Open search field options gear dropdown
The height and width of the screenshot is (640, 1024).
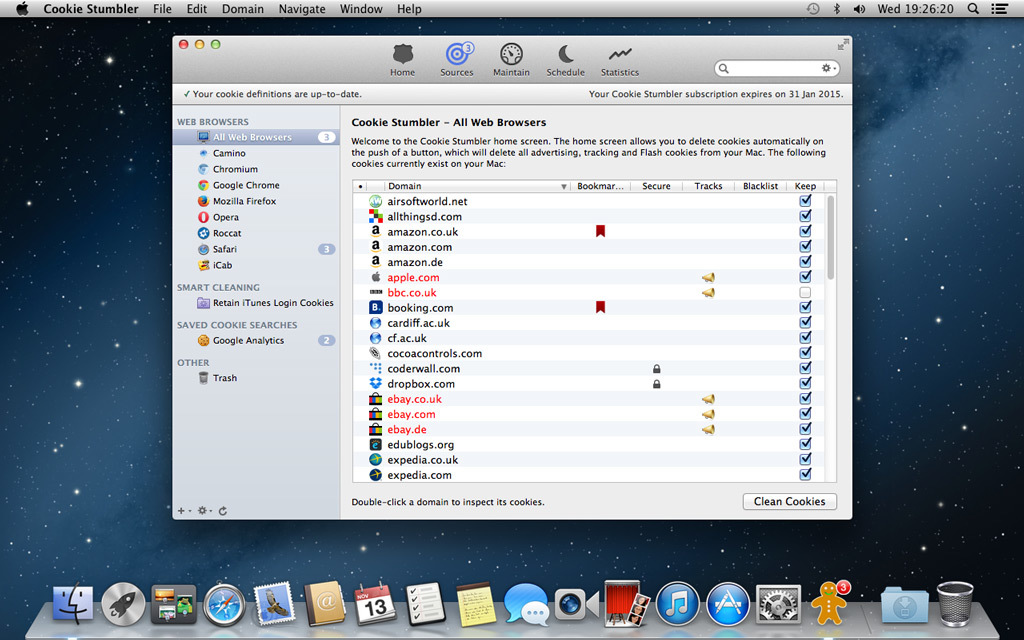coord(828,68)
